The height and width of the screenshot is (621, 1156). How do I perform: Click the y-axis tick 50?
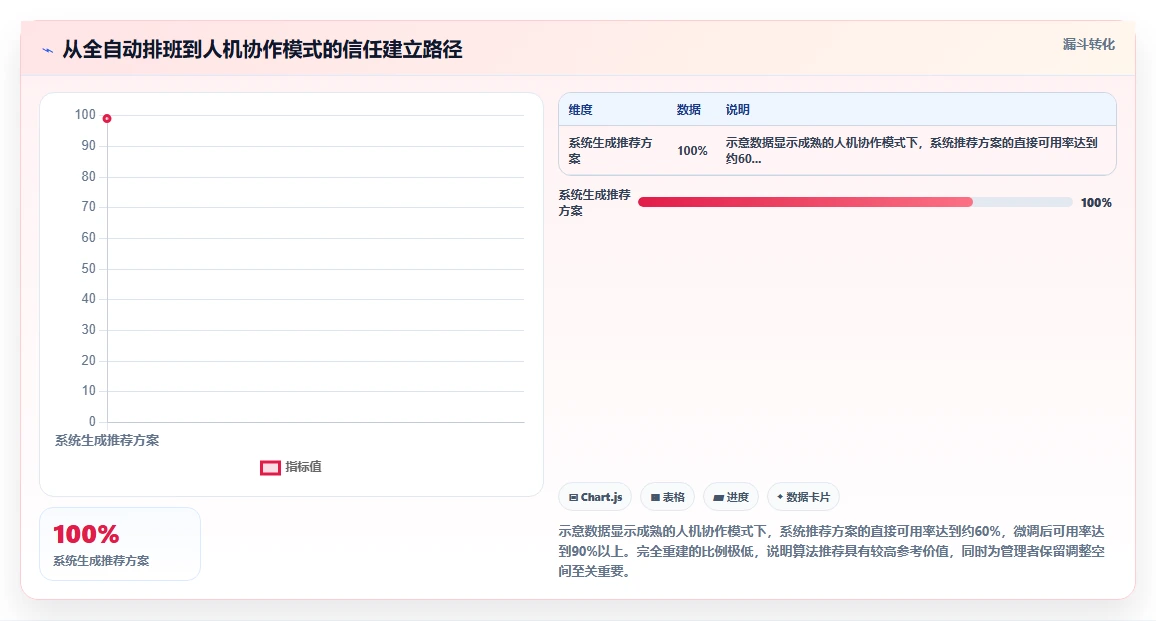coord(88,268)
